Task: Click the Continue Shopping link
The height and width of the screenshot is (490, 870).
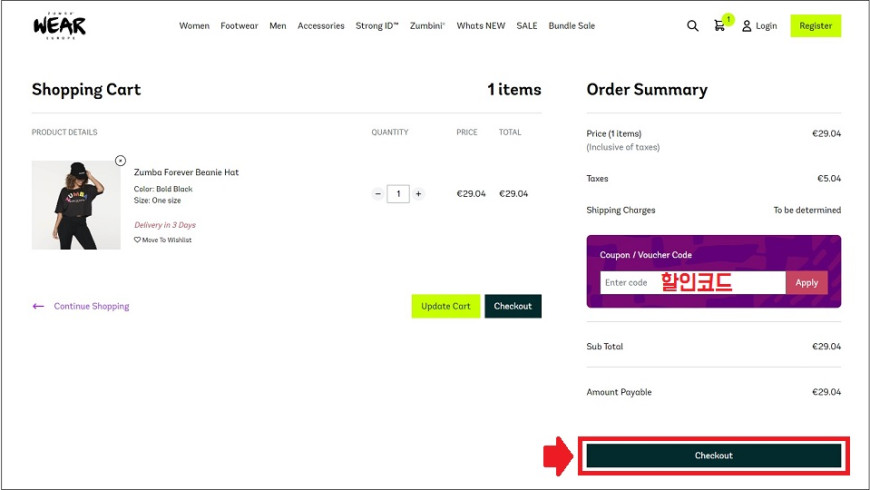Action: (92, 306)
